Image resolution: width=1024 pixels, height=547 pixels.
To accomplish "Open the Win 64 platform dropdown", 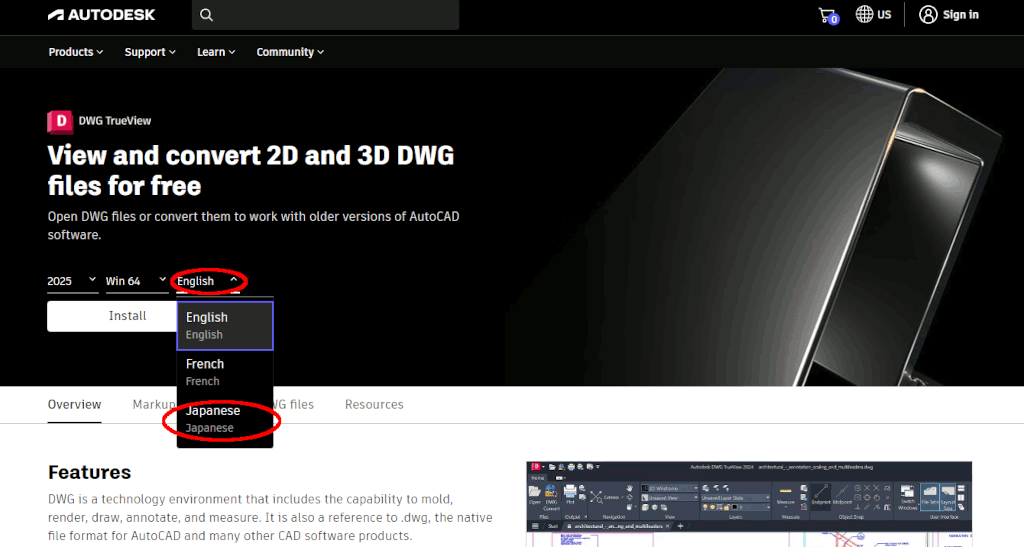I will click(x=137, y=281).
